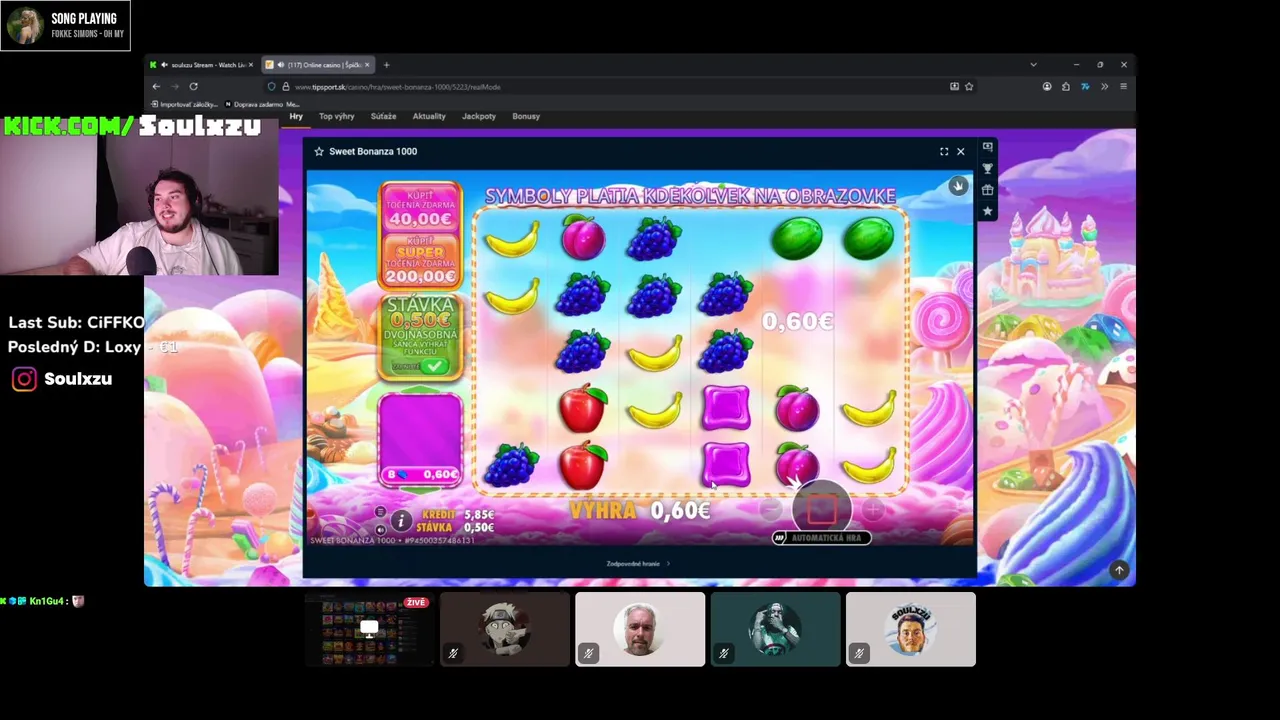Screen dimensions: 1280x720
Task: Select the Hry menu tab
Action: click(296, 116)
